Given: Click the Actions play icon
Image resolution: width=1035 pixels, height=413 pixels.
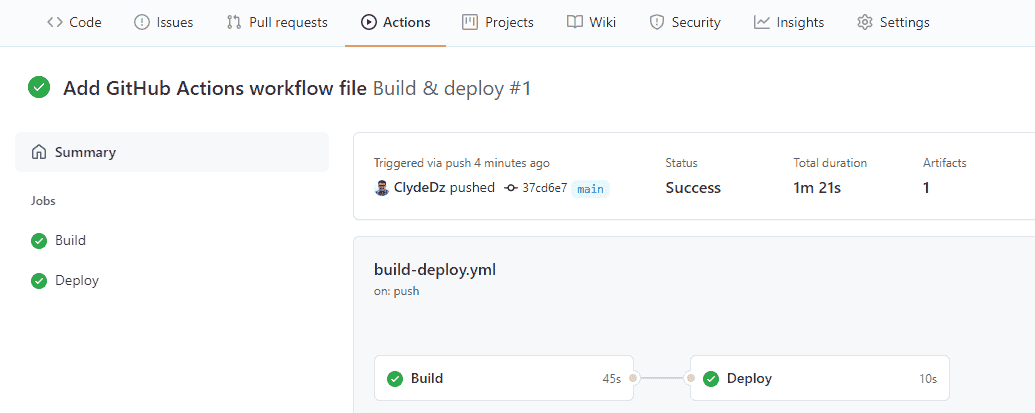Looking at the screenshot, I should (x=368, y=22).
